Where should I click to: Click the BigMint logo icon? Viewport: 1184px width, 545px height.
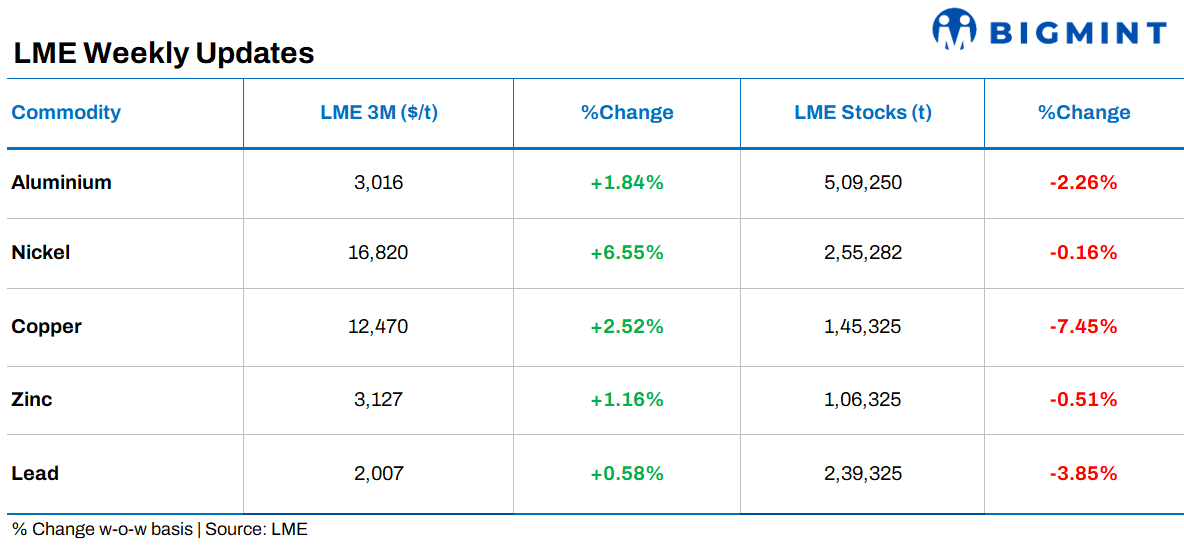point(953,29)
